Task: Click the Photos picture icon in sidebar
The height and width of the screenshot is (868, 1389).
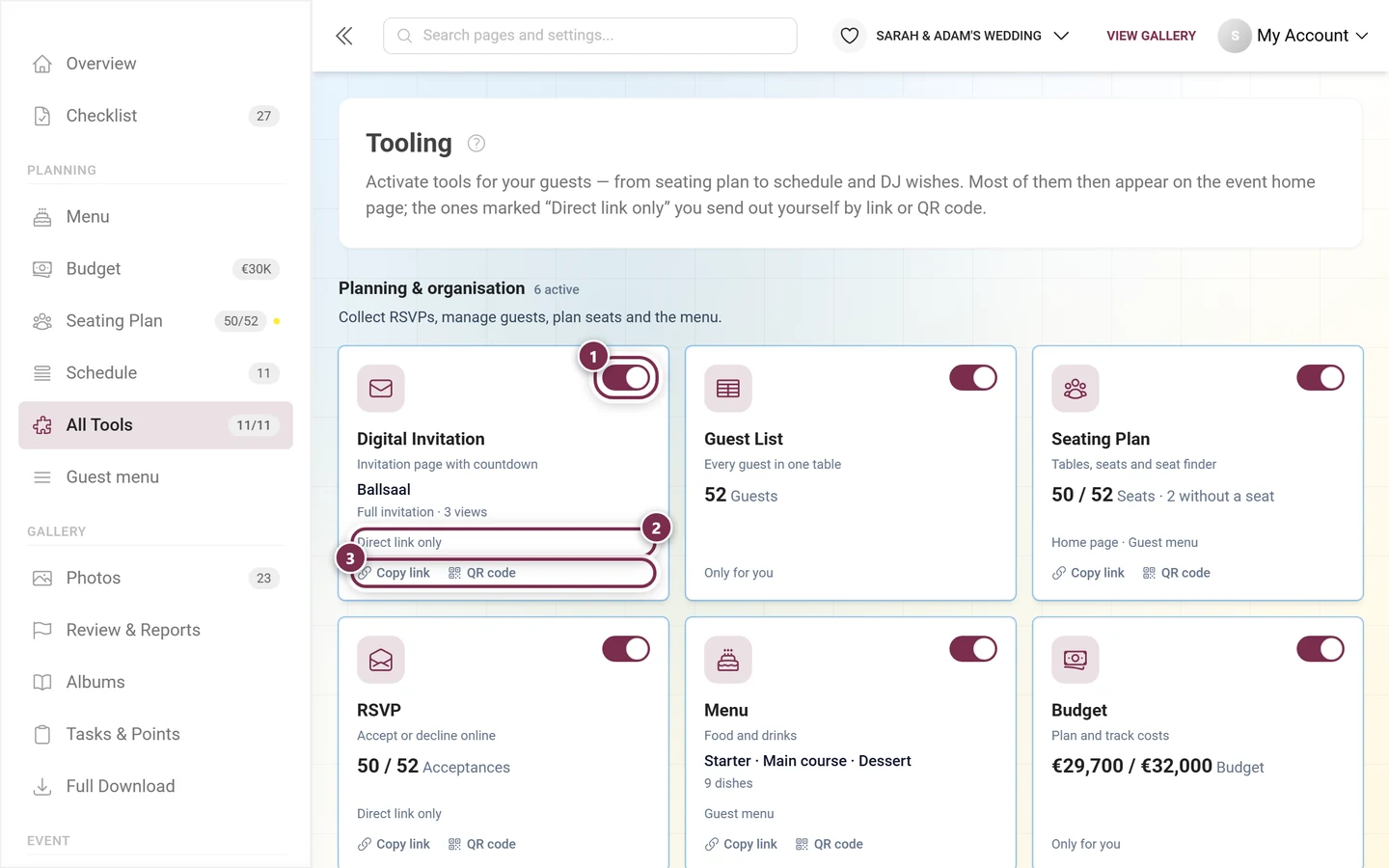Action: [42, 579]
